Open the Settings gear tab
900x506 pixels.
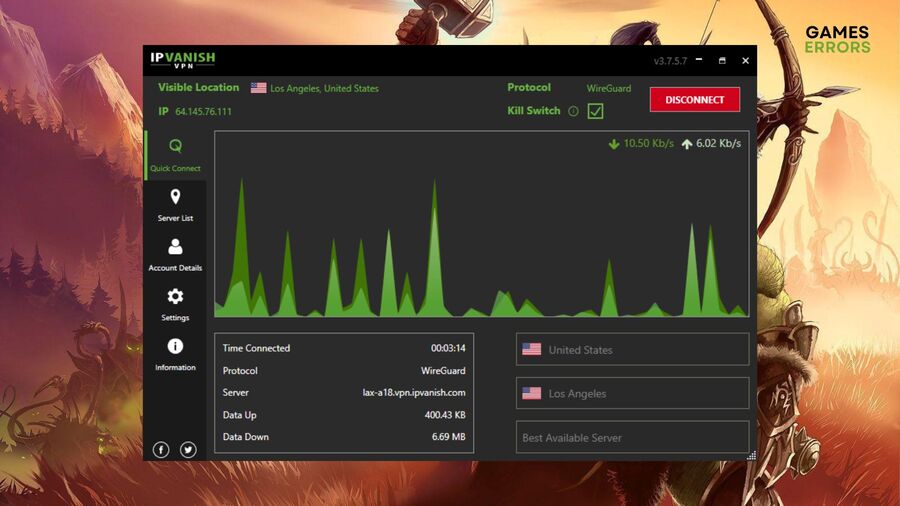coord(175,304)
